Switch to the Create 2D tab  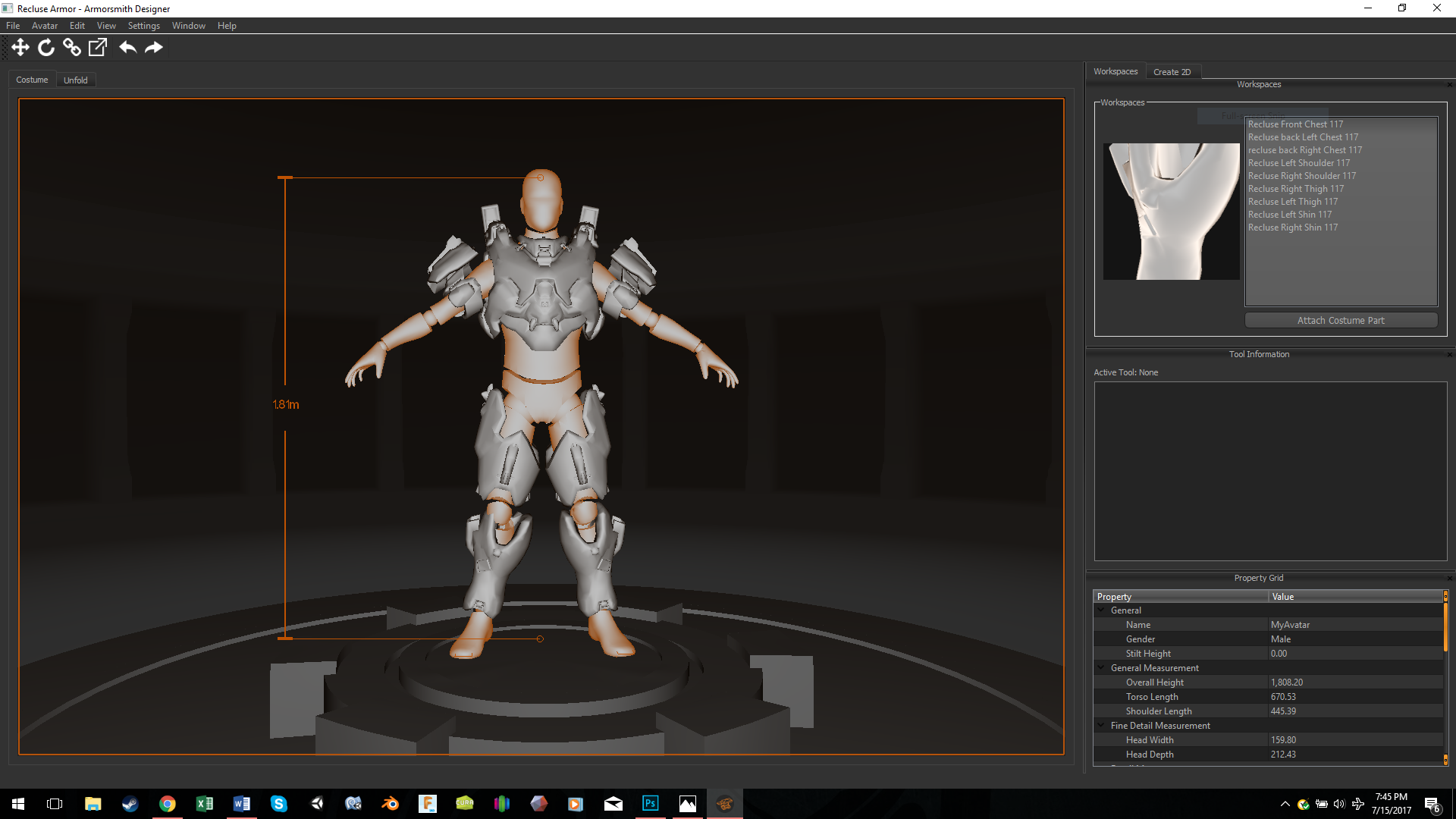(x=1172, y=72)
